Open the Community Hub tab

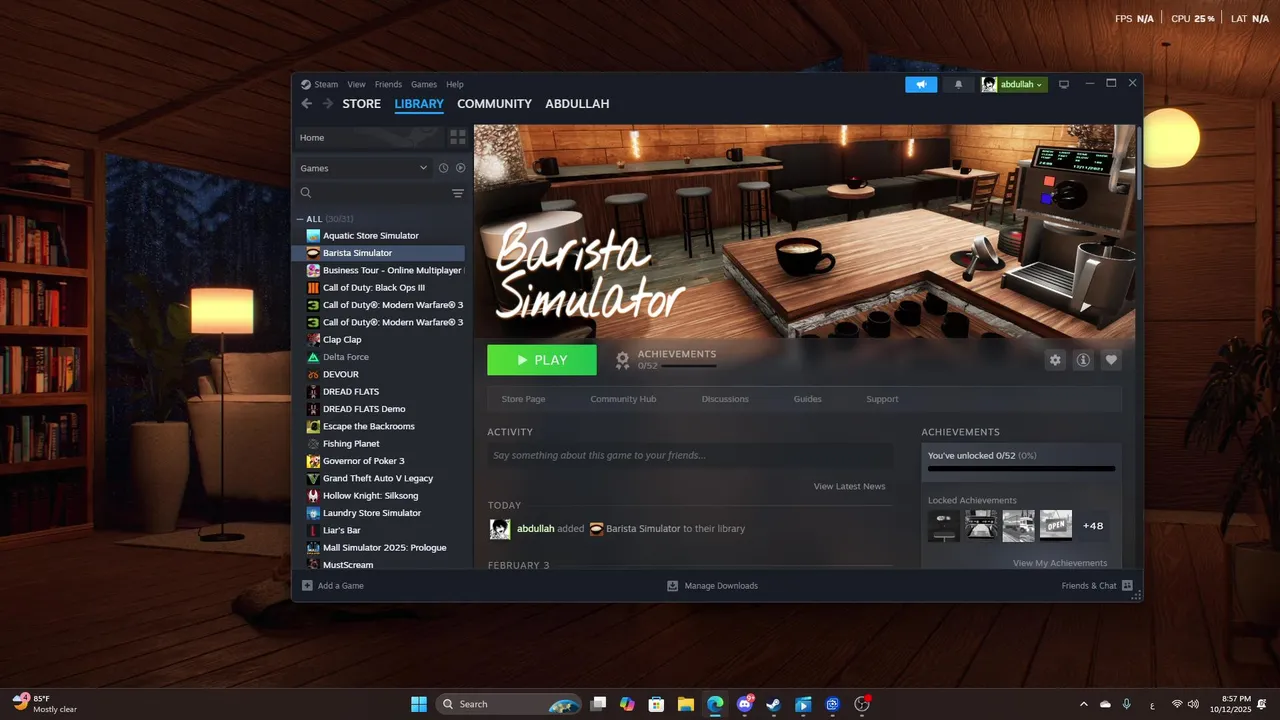[x=623, y=399]
